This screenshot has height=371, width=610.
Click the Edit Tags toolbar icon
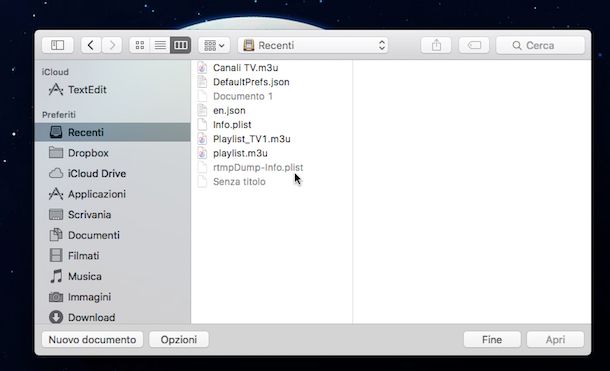coord(474,46)
